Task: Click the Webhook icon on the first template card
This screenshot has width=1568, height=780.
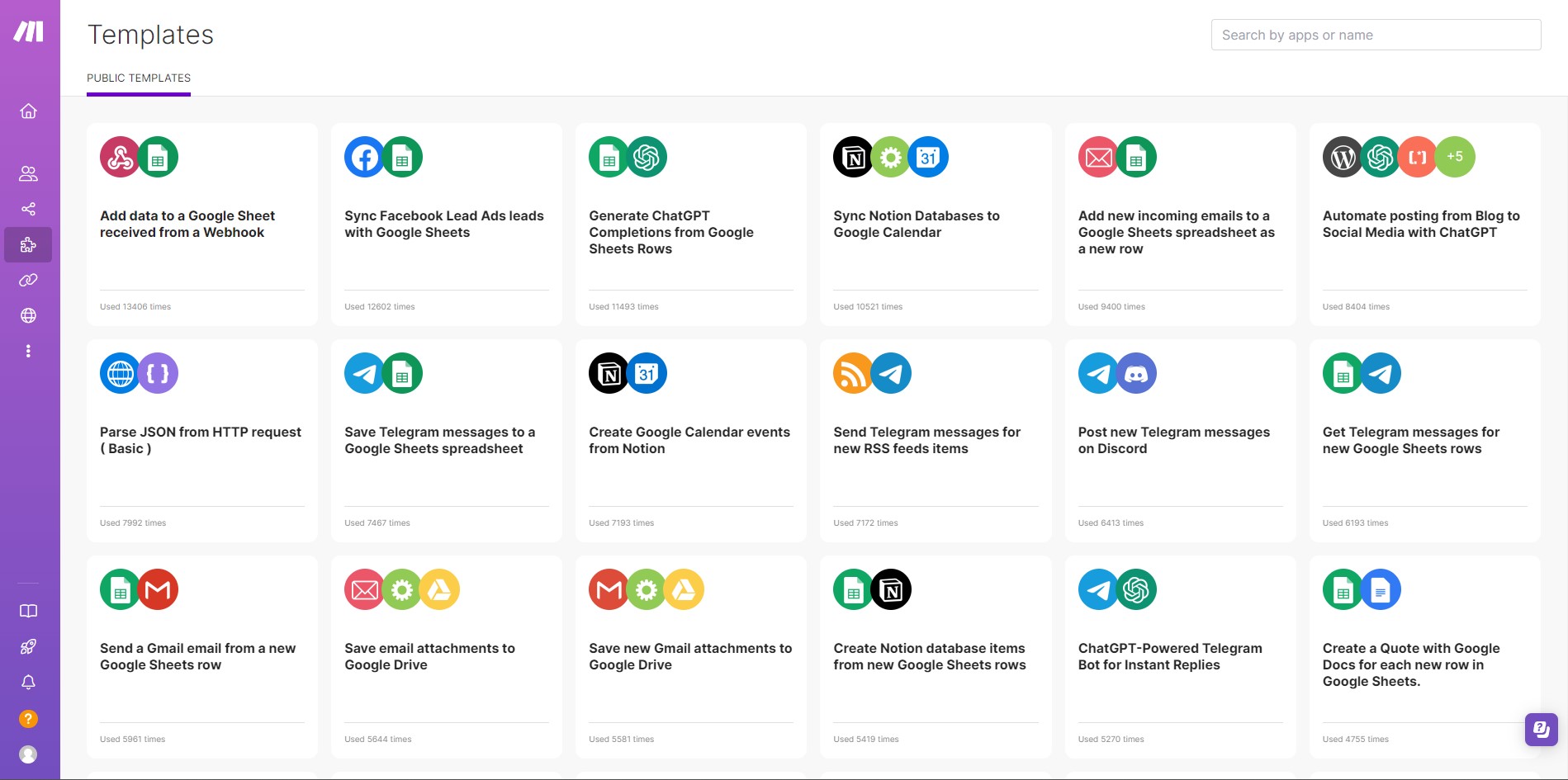Action: coord(121,157)
